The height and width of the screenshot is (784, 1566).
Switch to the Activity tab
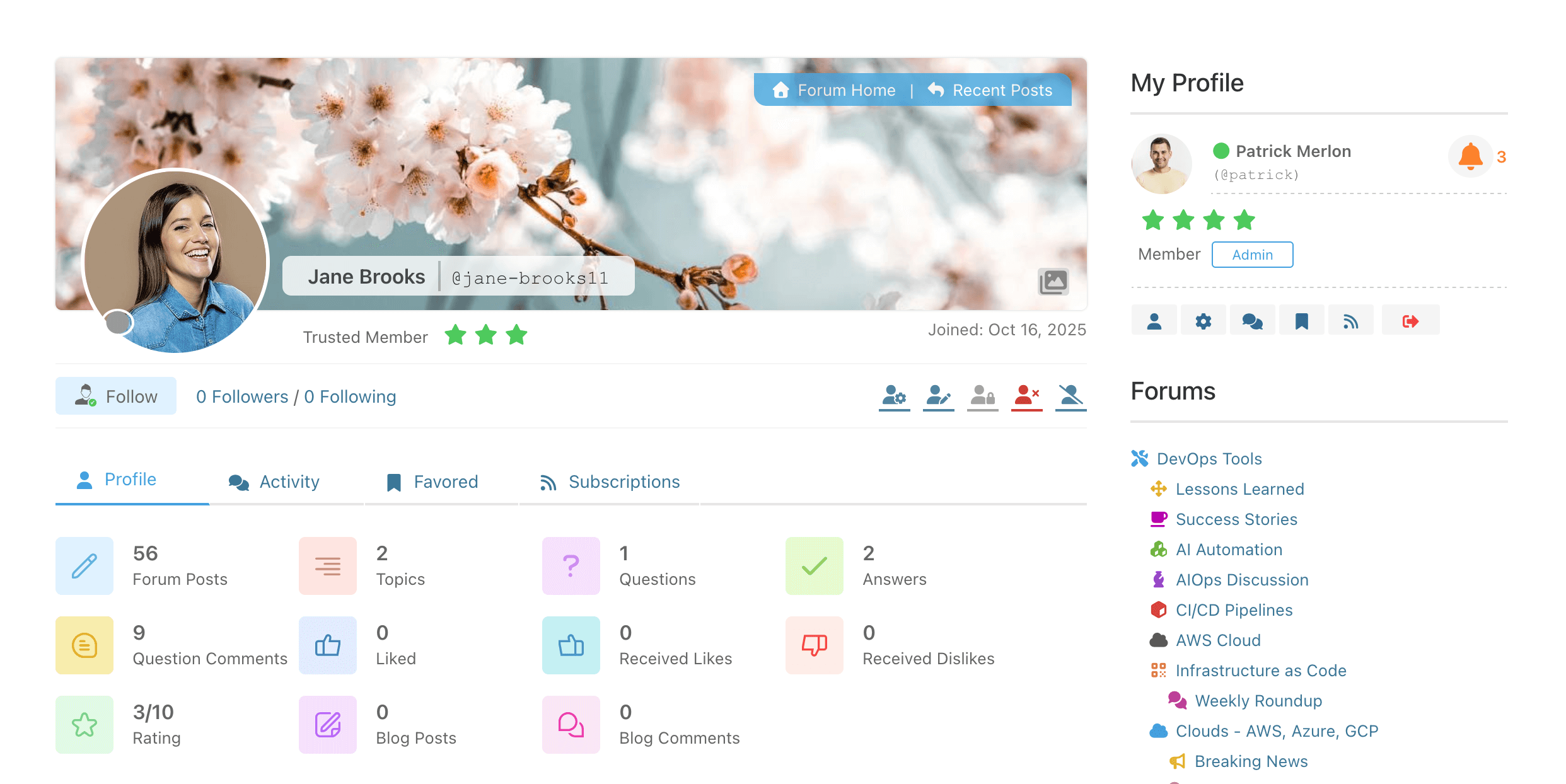click(288, 481)
